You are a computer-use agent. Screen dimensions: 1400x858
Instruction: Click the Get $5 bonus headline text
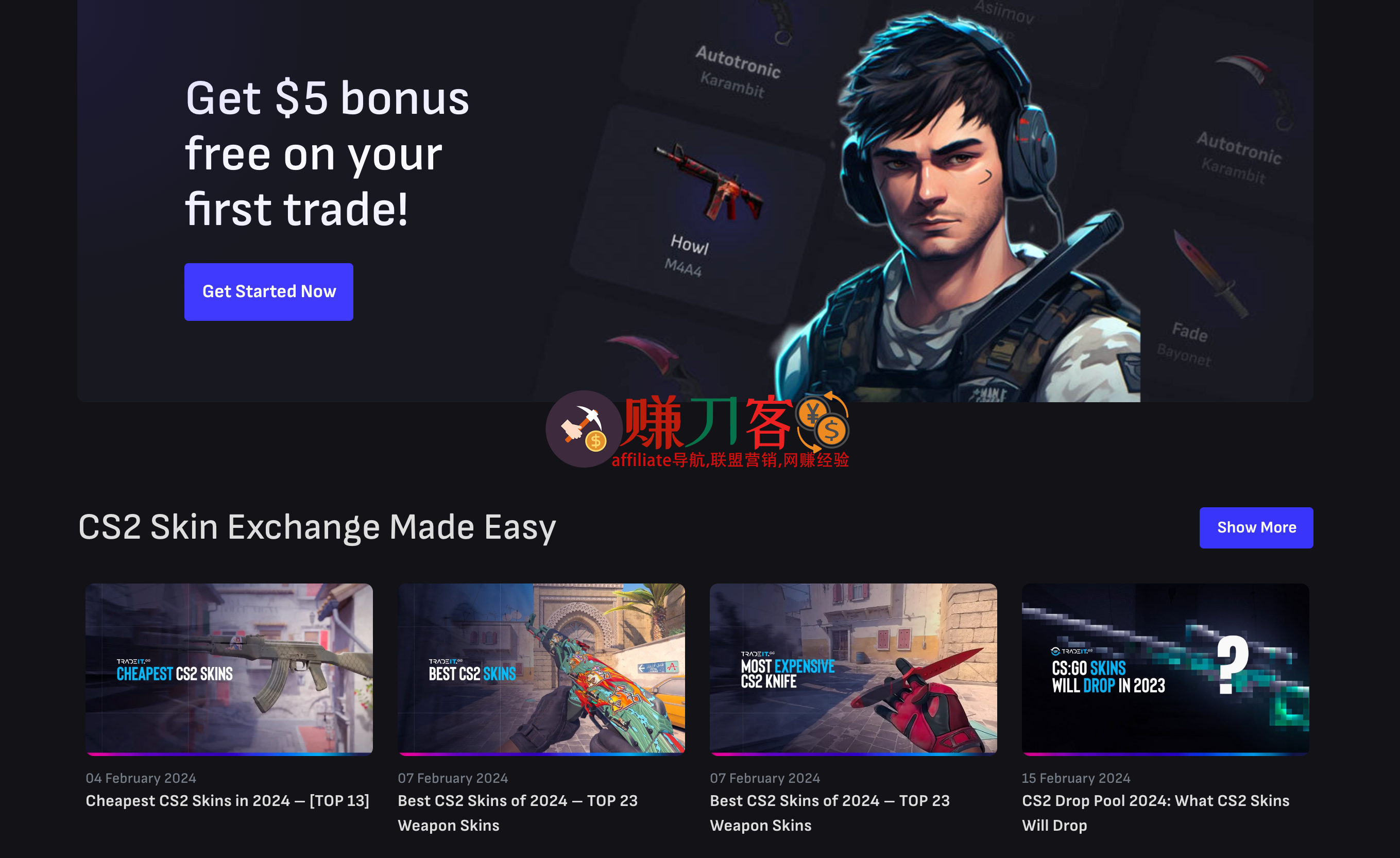[x=327, y=153]
